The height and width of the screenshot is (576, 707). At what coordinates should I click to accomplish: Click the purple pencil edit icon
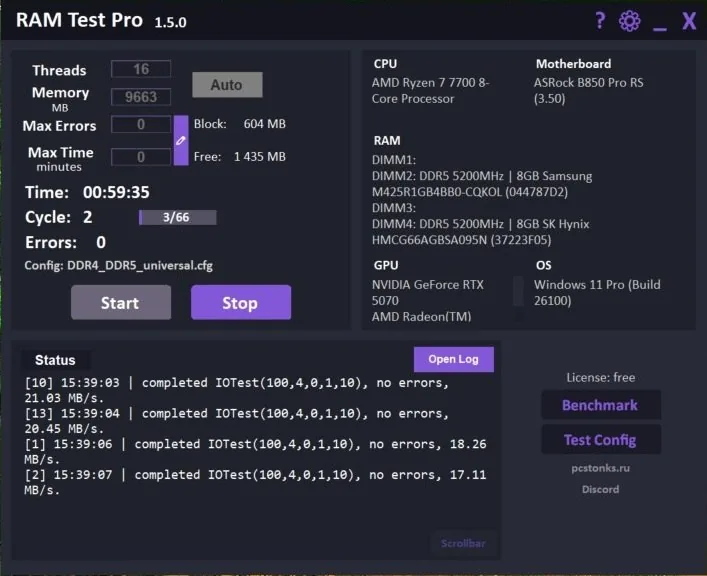181,140
